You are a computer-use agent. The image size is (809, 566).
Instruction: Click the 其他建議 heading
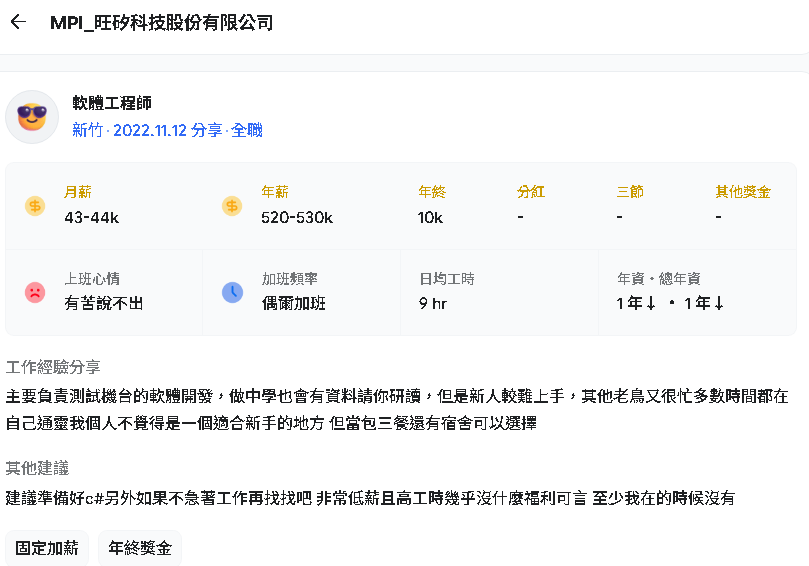(x=37, y=468)
